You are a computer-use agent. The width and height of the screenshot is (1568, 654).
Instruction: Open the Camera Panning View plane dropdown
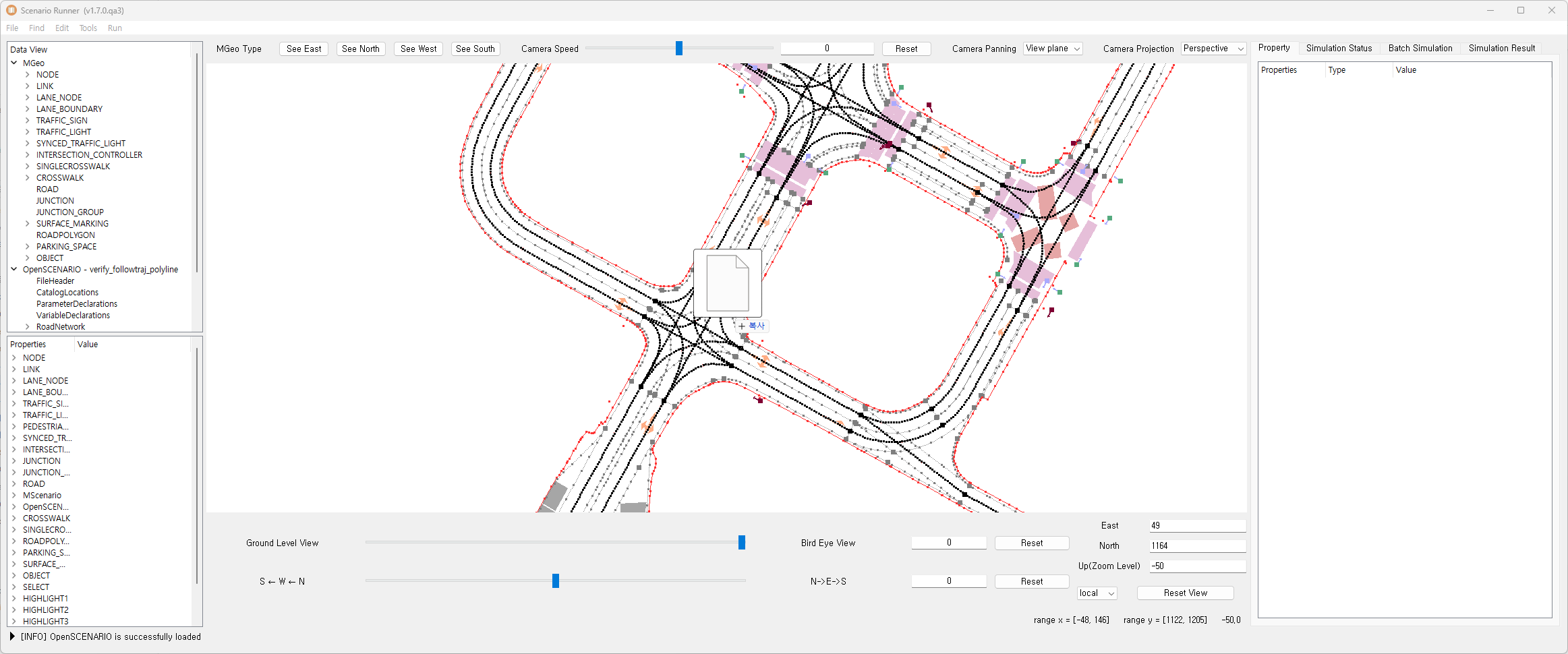click(1053, 49)
